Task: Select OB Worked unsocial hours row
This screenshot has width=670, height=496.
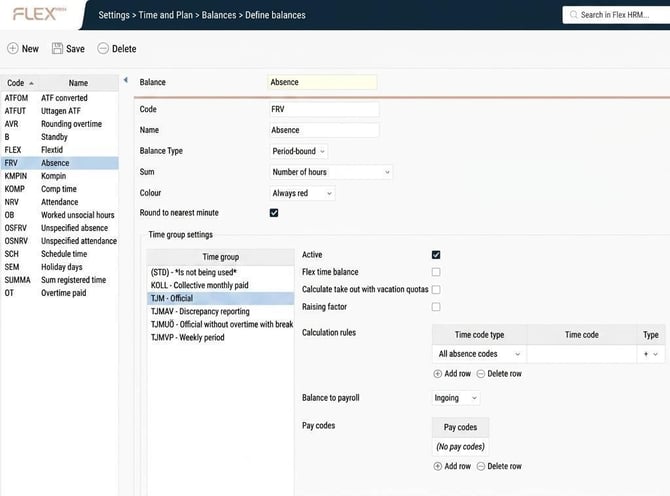Action: (x=60, y=215)
